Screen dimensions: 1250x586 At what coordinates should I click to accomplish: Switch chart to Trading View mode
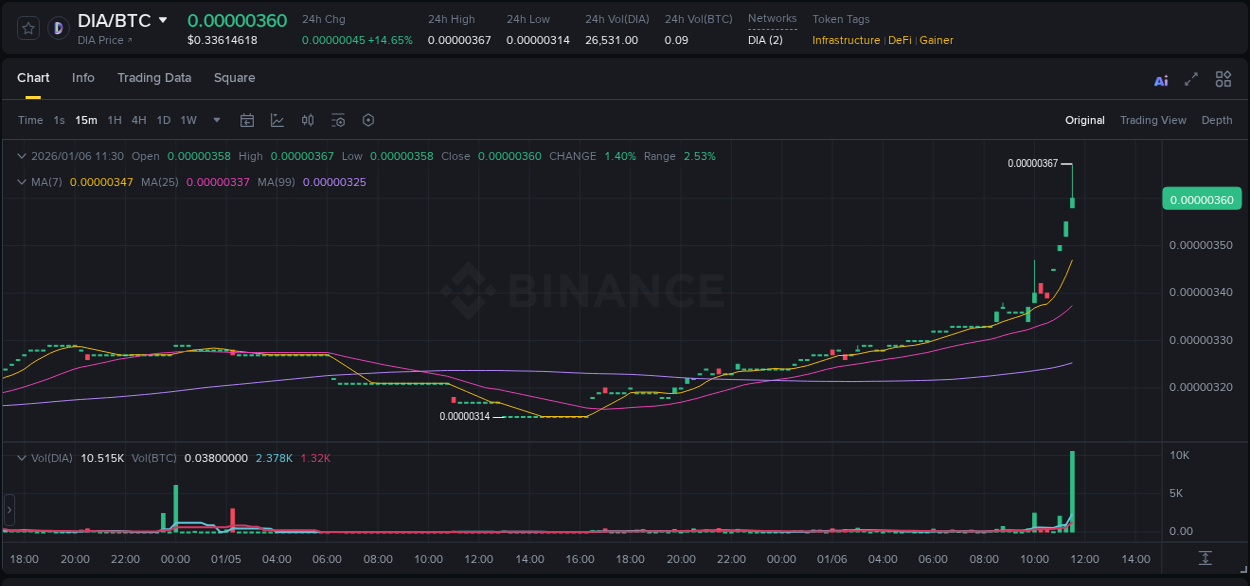(x=1153, y=120)
